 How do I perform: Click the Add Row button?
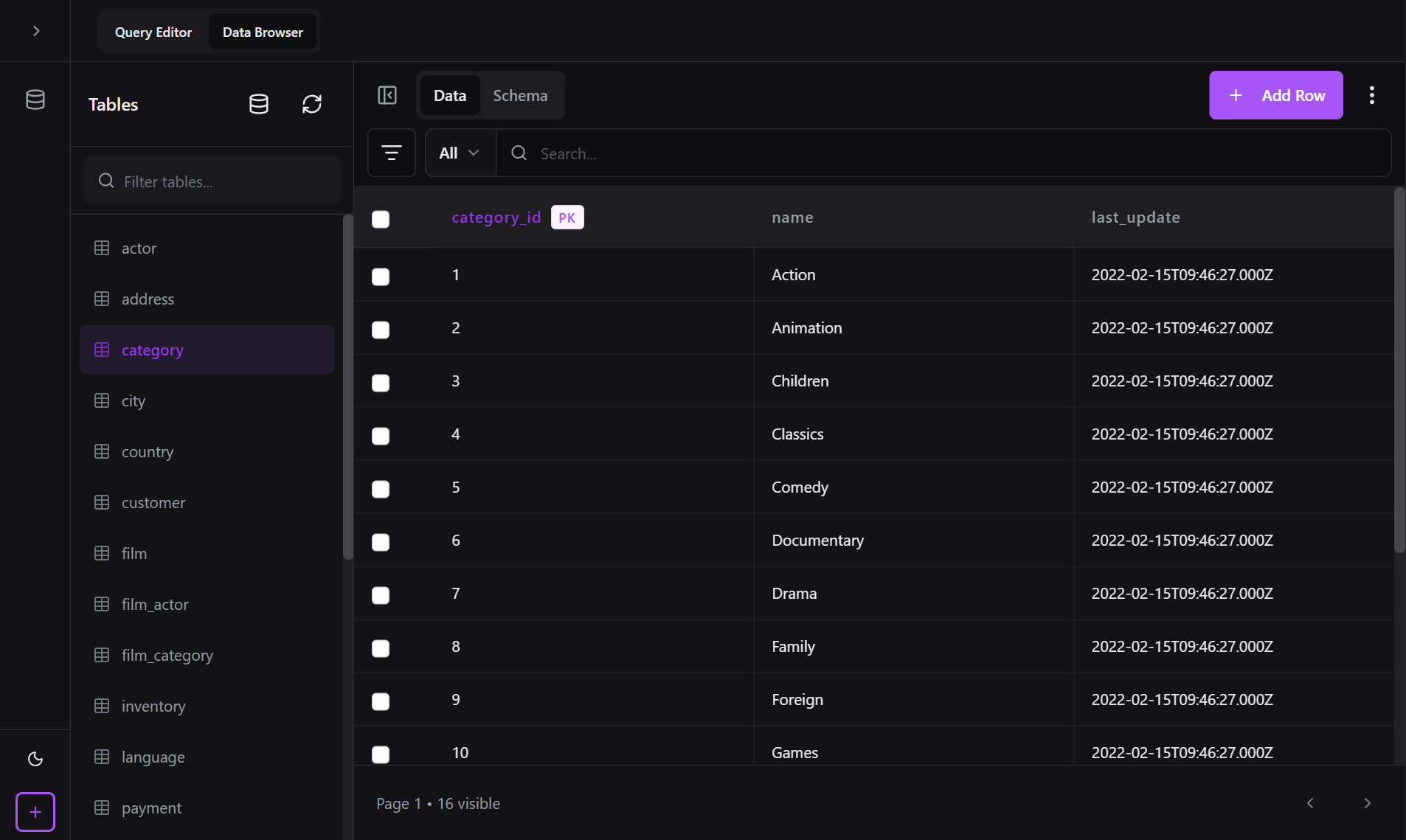point(1276,95)
